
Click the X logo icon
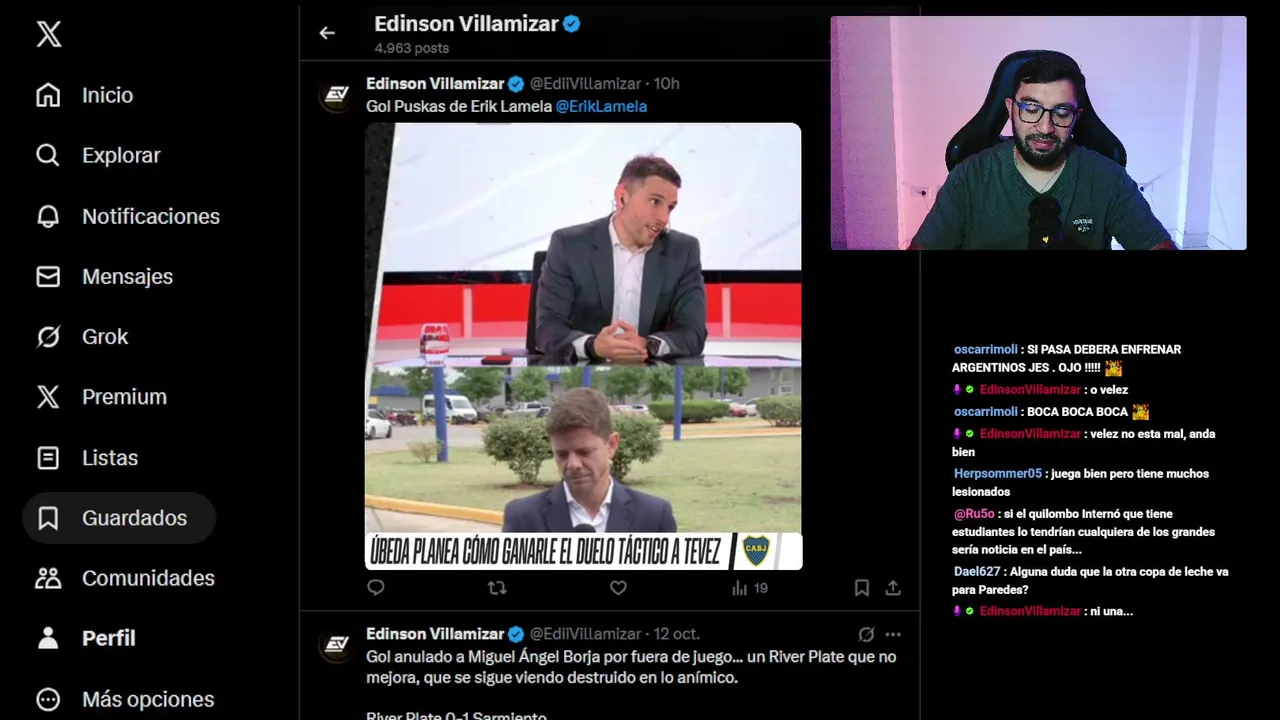tap(48, 34)
